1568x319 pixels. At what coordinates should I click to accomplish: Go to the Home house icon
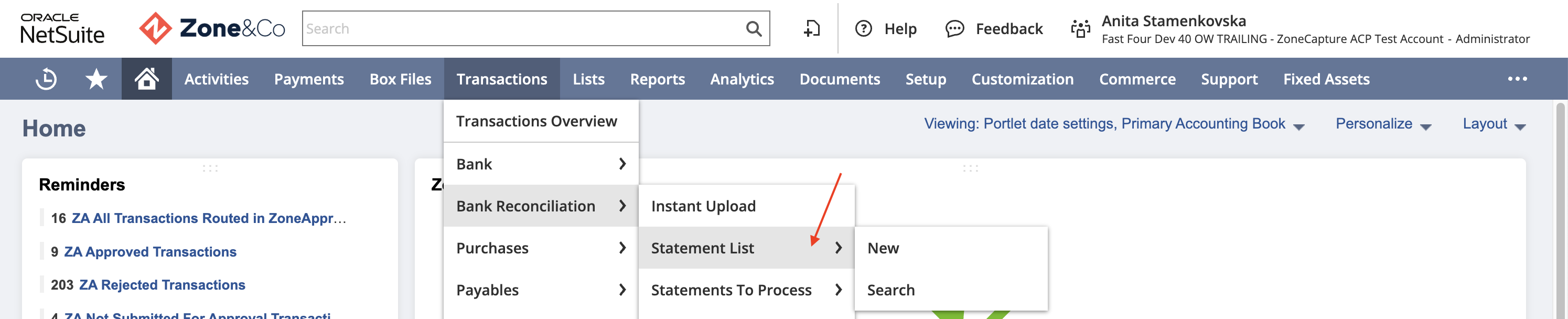(147, 79)
